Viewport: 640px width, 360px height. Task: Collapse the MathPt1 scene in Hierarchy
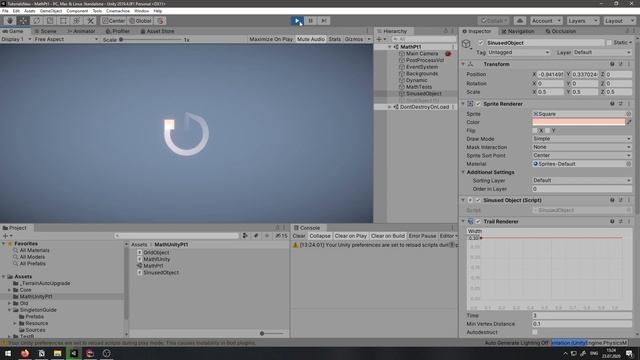pos(390,47)
